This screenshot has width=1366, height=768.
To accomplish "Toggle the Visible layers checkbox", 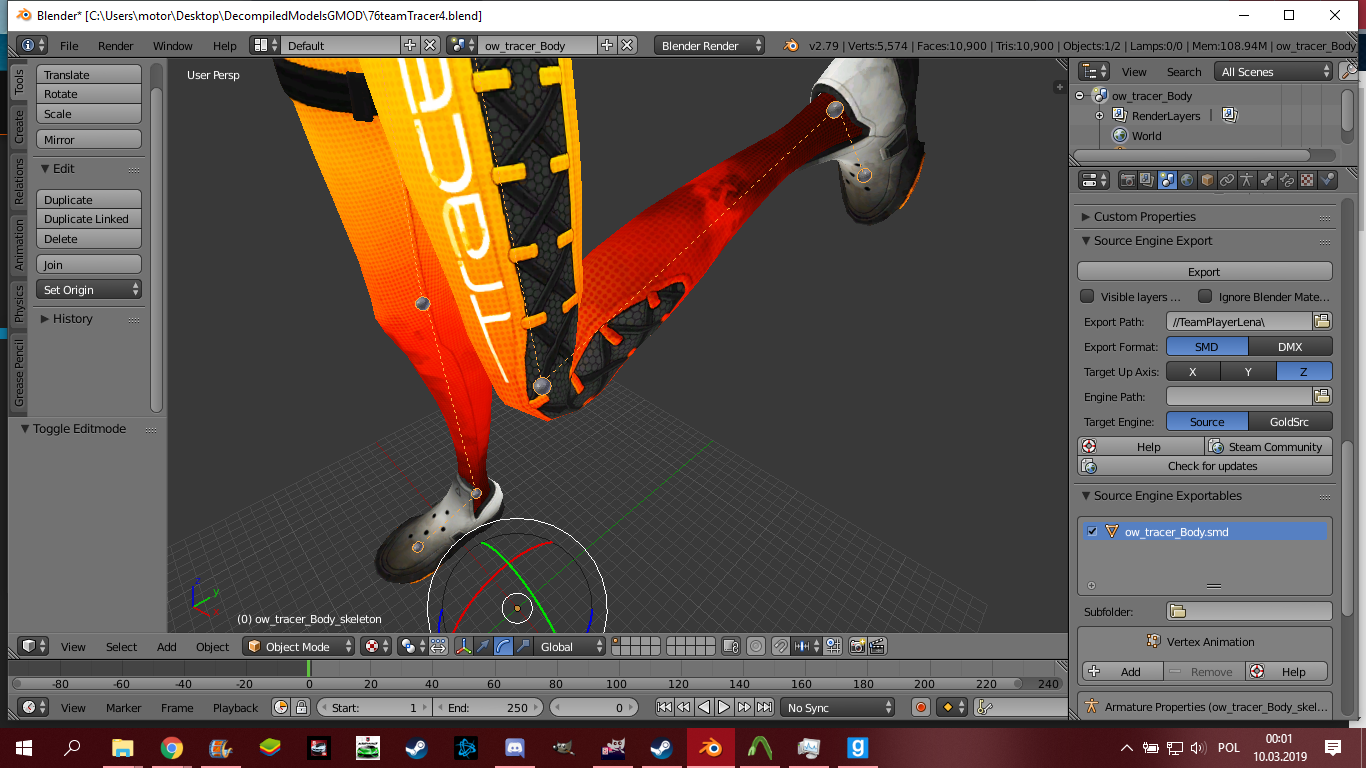I will click(1087, 296).
